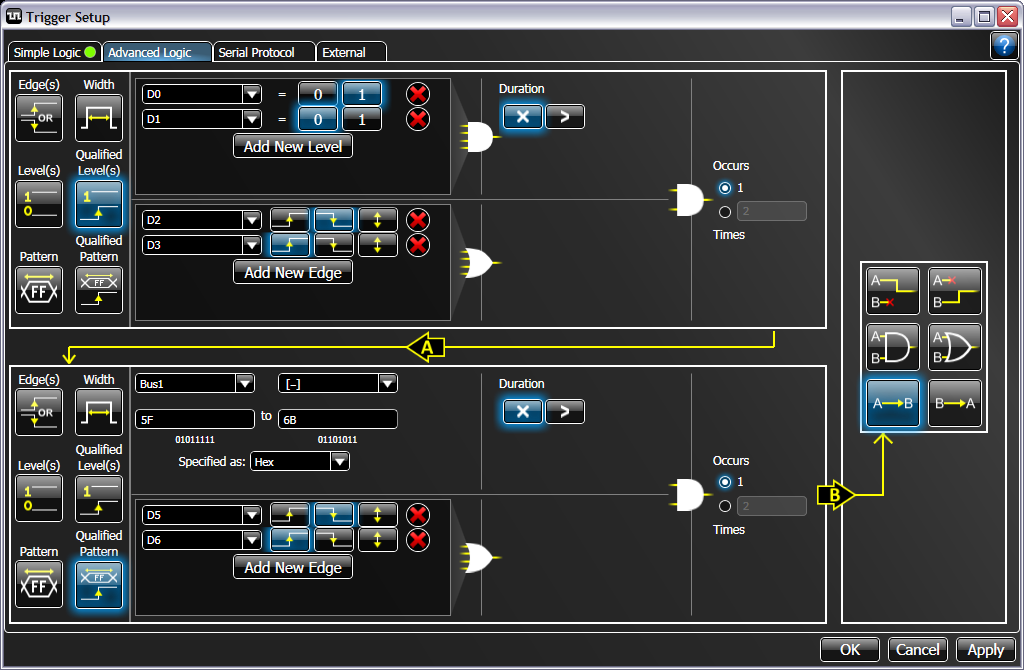Choose not A then B sequence icon

(955, 291)
